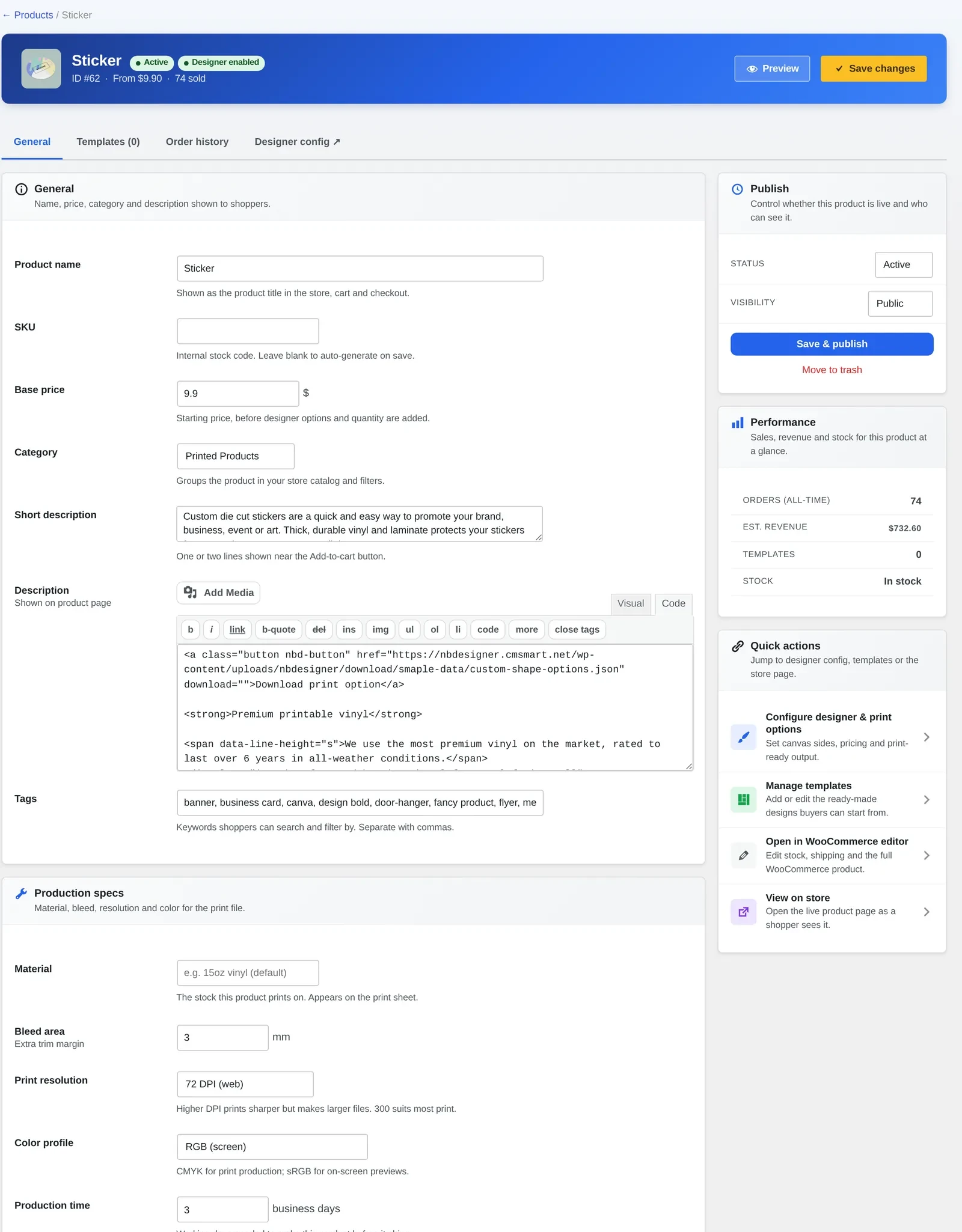The image size is (962, 1232).
Task: Click the link editor button
Action: 237,630
